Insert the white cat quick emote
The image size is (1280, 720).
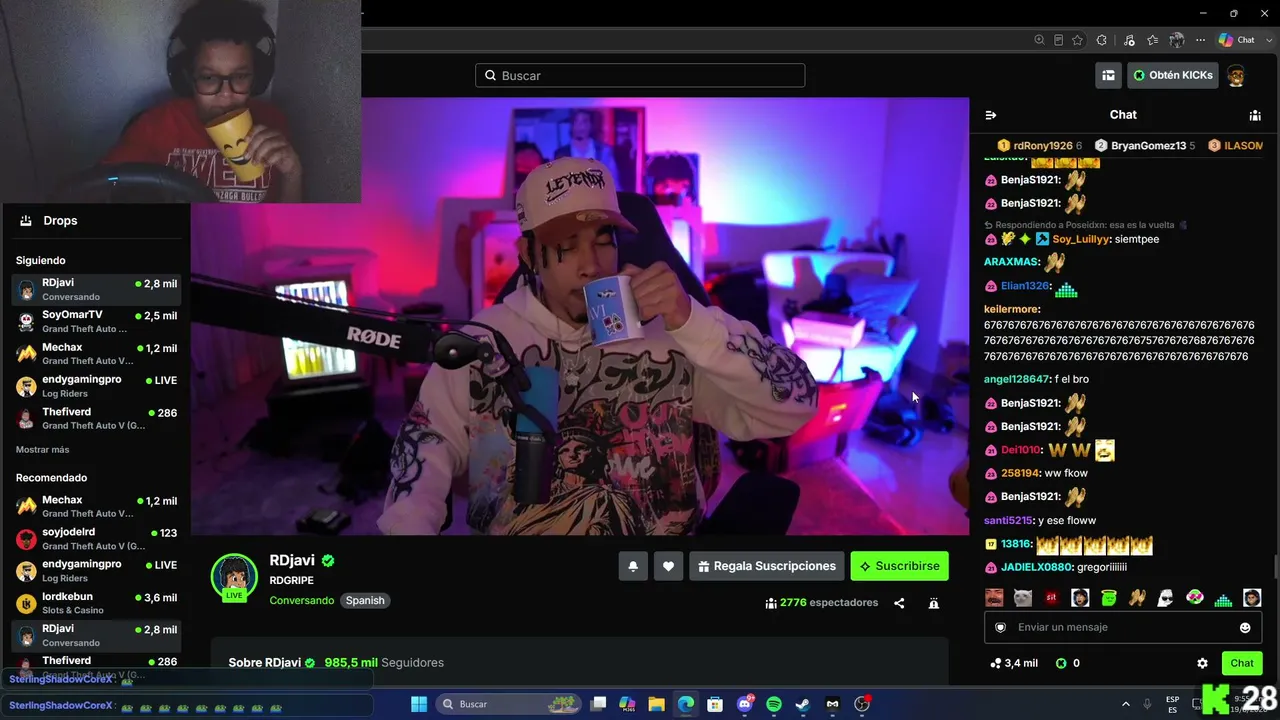(1023, 598)
